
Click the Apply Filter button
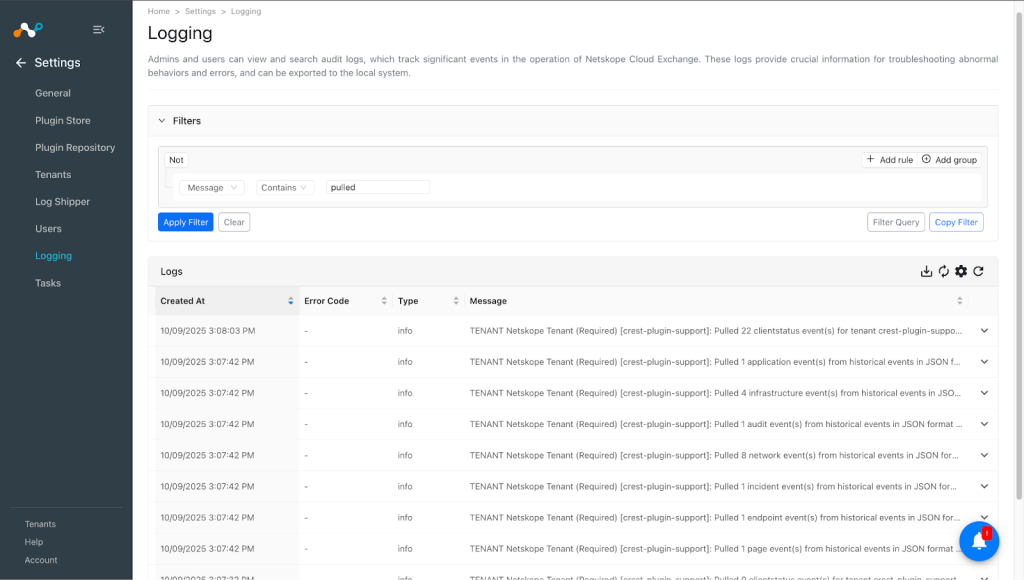[185, 222]
